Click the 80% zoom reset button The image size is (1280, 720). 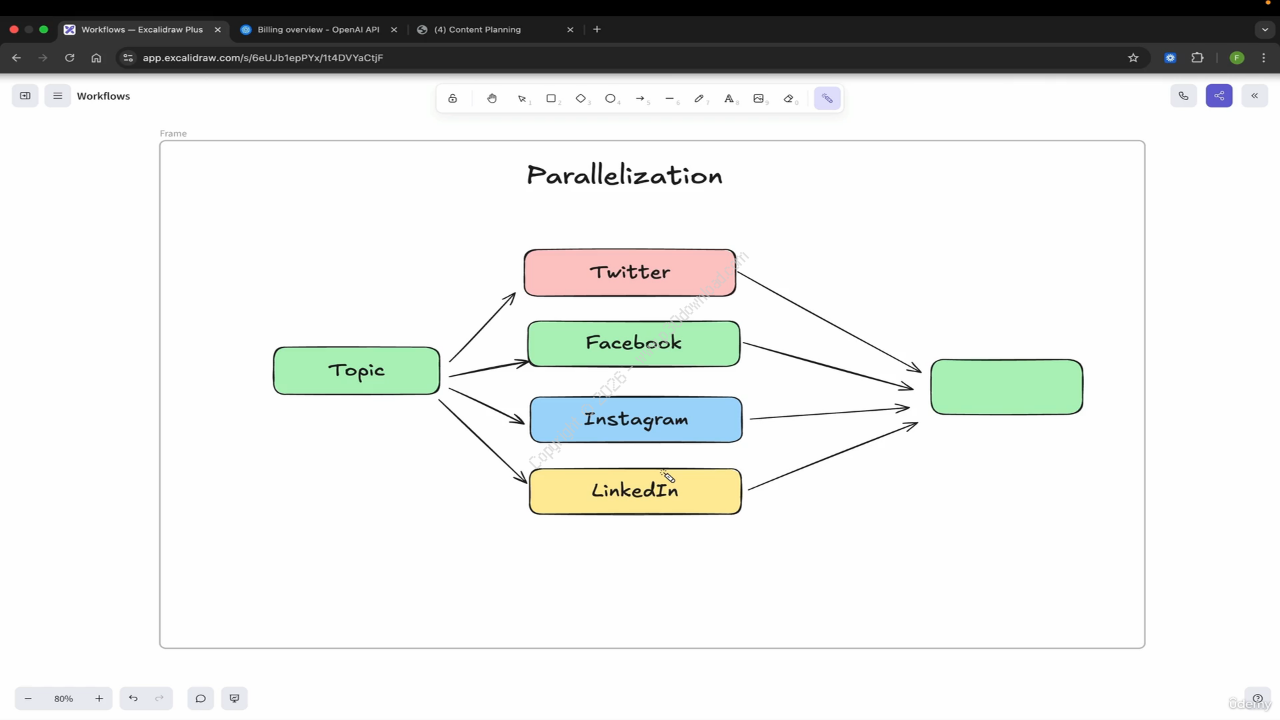(x=63, y=698)
